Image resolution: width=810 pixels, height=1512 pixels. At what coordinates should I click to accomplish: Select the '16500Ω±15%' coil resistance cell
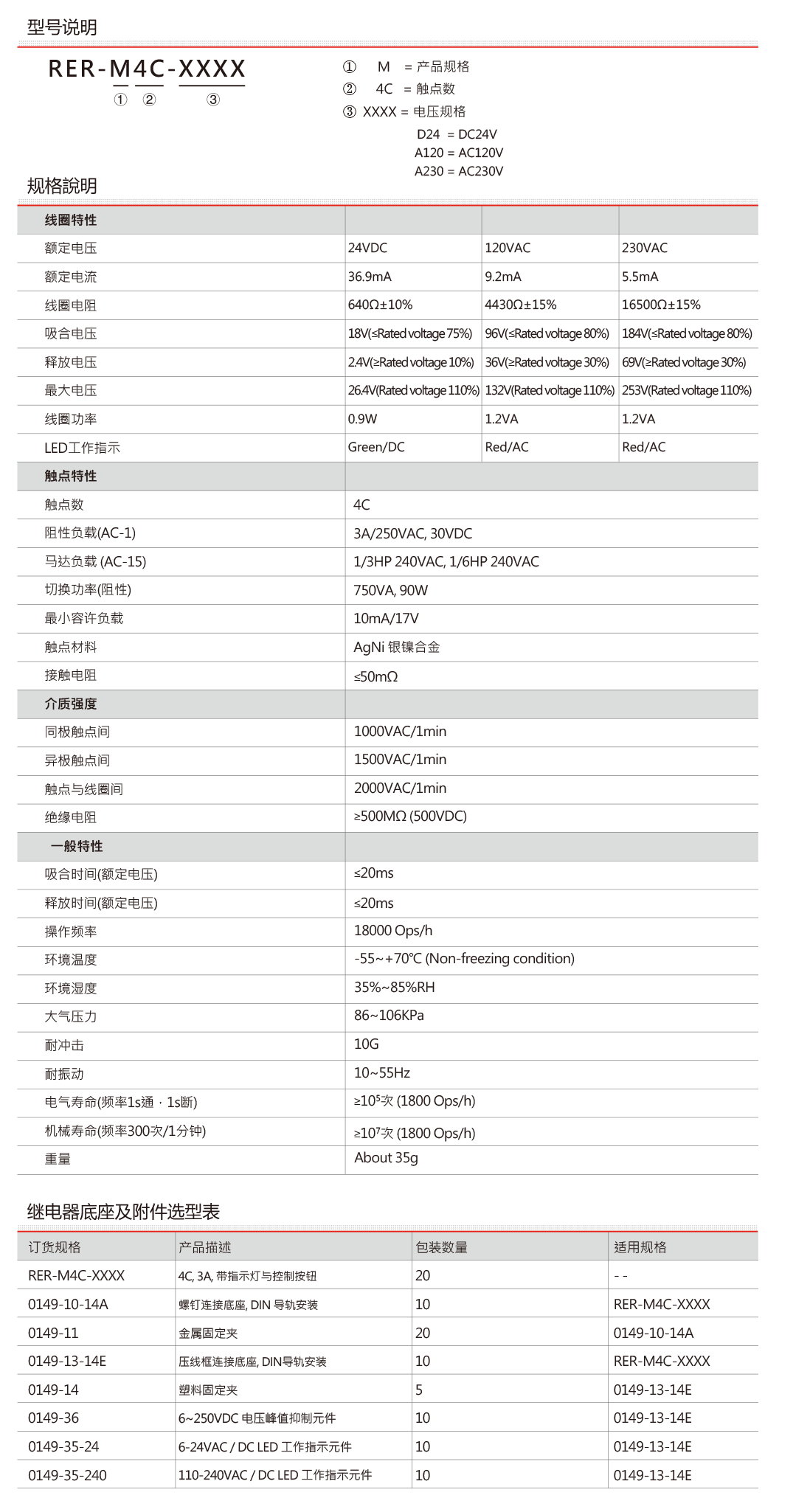coord(661,305)
